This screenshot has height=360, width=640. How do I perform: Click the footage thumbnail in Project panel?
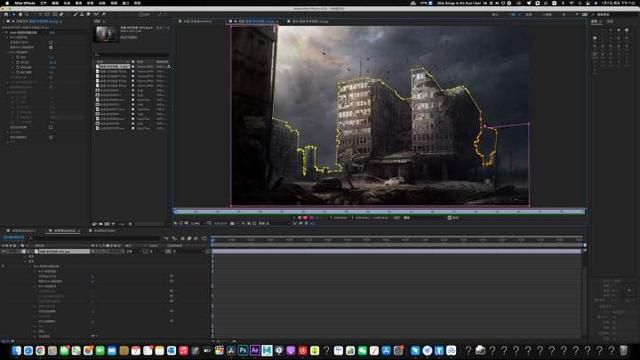pyautogui.click(x=106, y=34)
